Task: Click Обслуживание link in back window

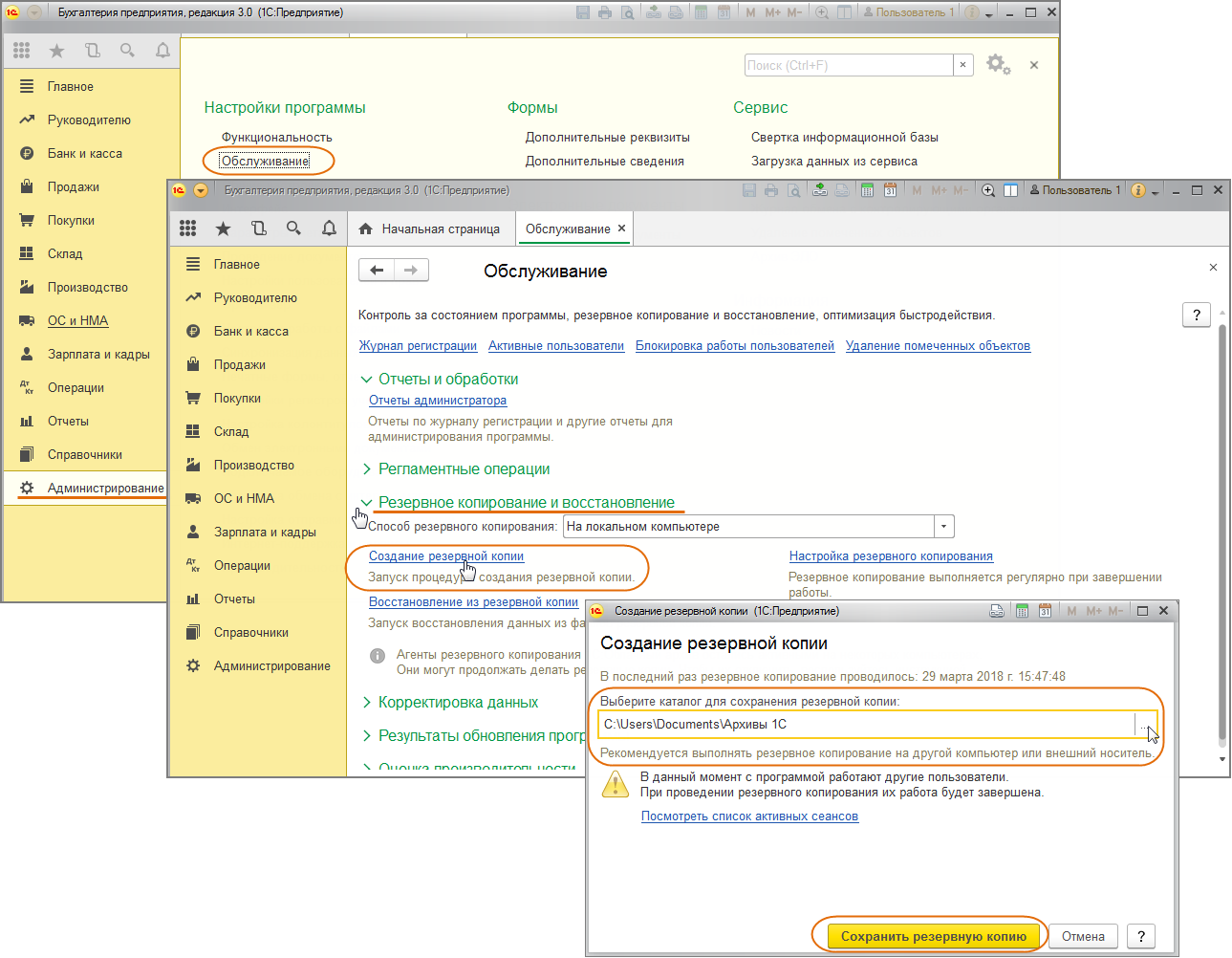Action: (266, 161)
